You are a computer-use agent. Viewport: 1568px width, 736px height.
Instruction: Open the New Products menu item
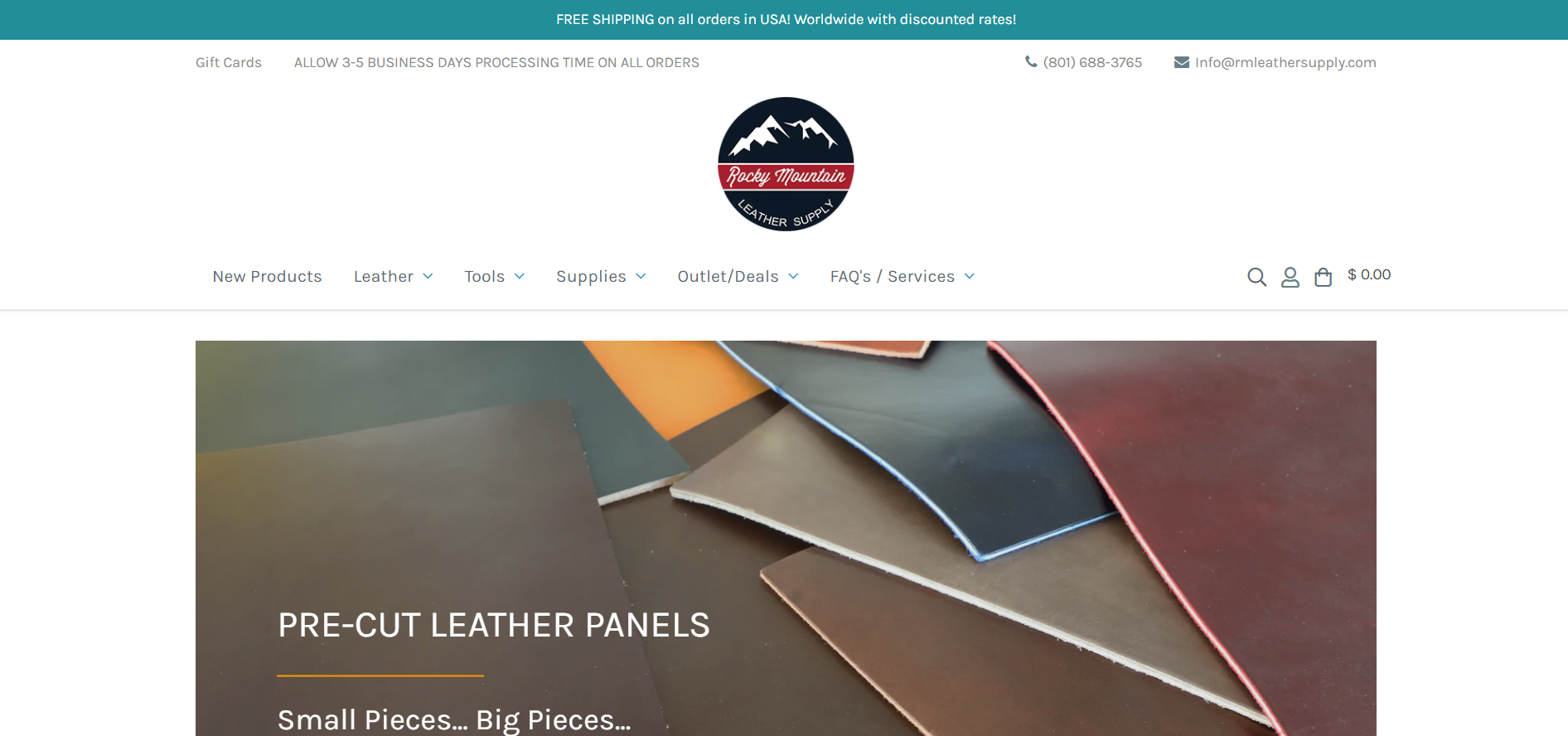pos(267,276)
